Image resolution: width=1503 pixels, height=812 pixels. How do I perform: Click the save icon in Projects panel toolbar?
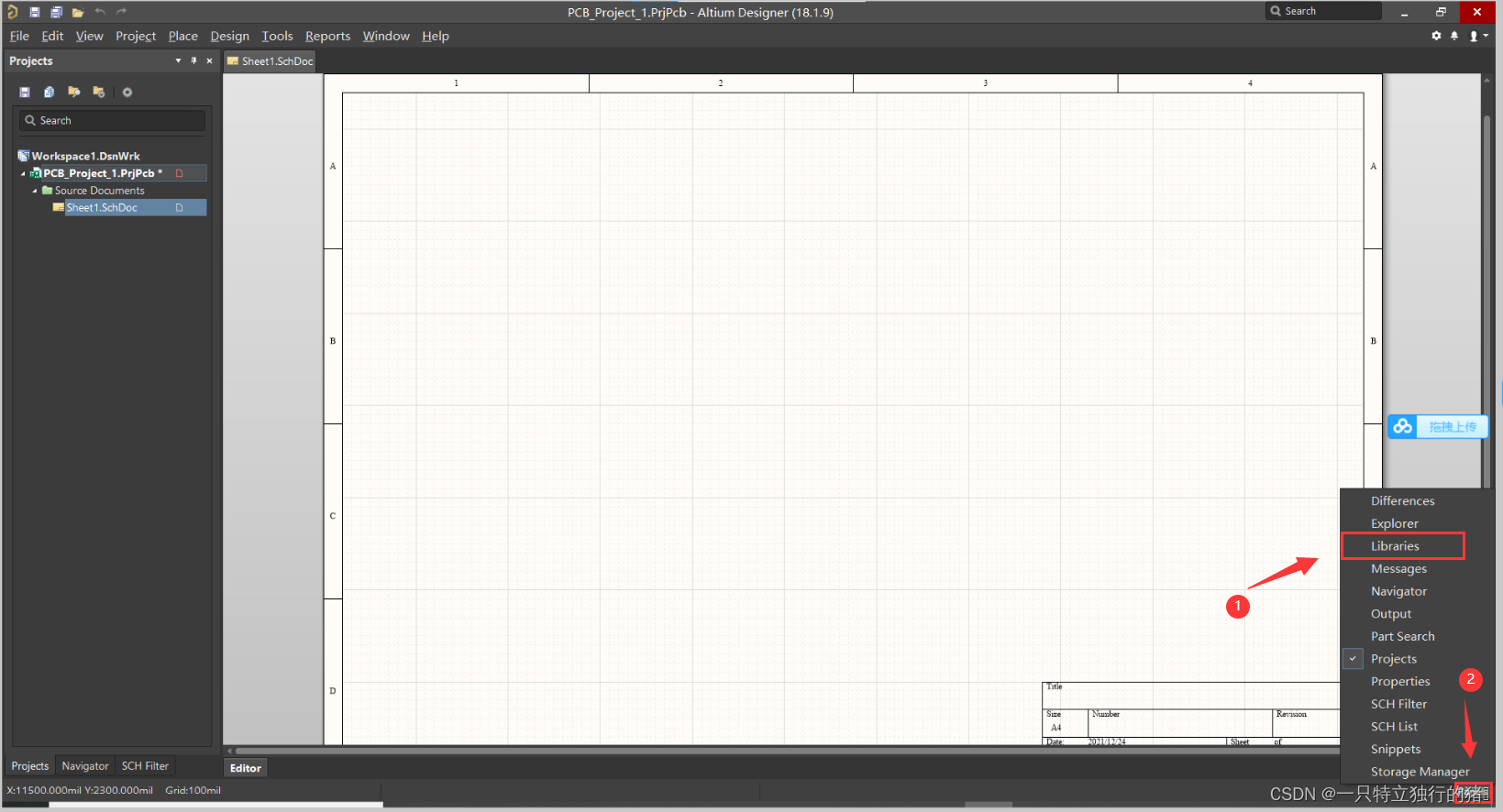click(25, 92)
